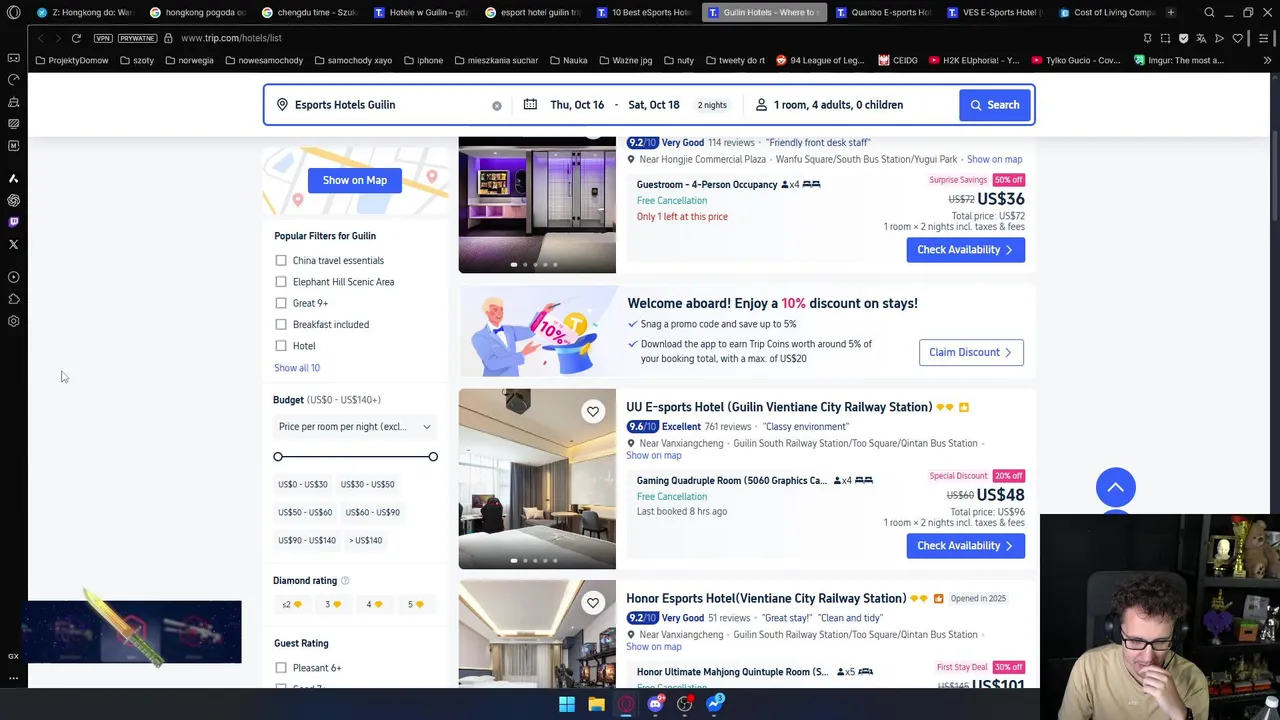The width and height of the screenshot is (1280, 720).
Task: Click right handle of budget slider
Action: [x=433, y=457]
